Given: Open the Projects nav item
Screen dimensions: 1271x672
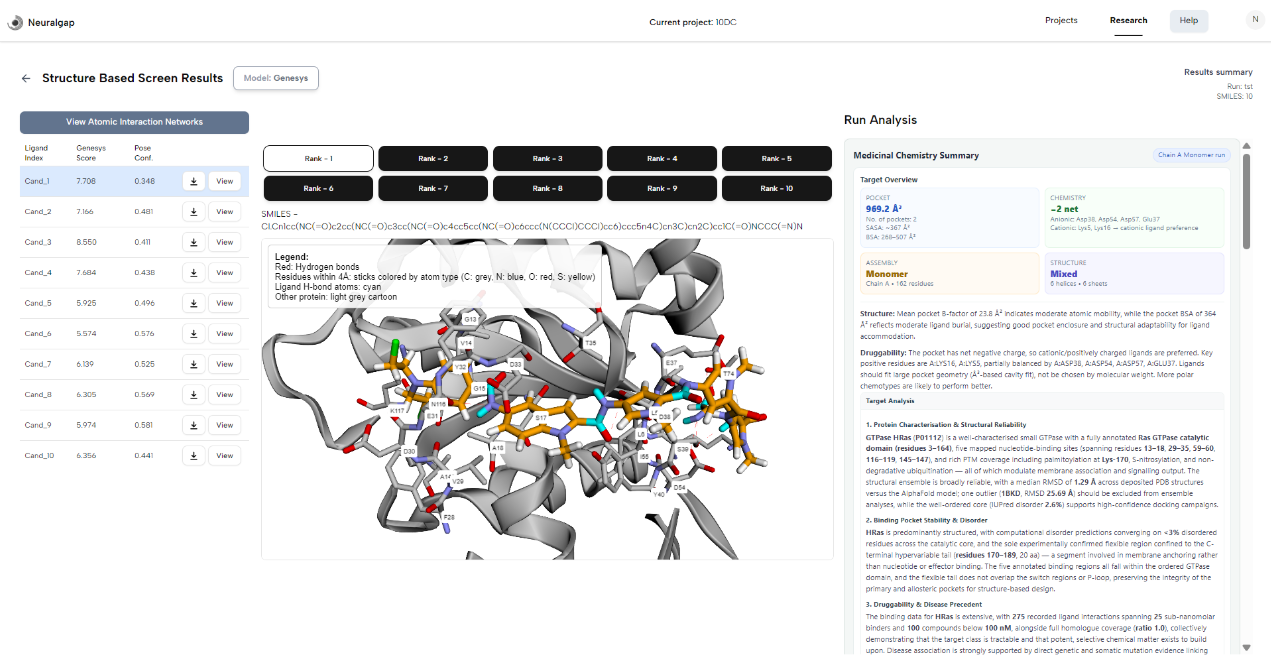Looking at the screenshot, I should pyautogui.click(x=1061, y=20).
